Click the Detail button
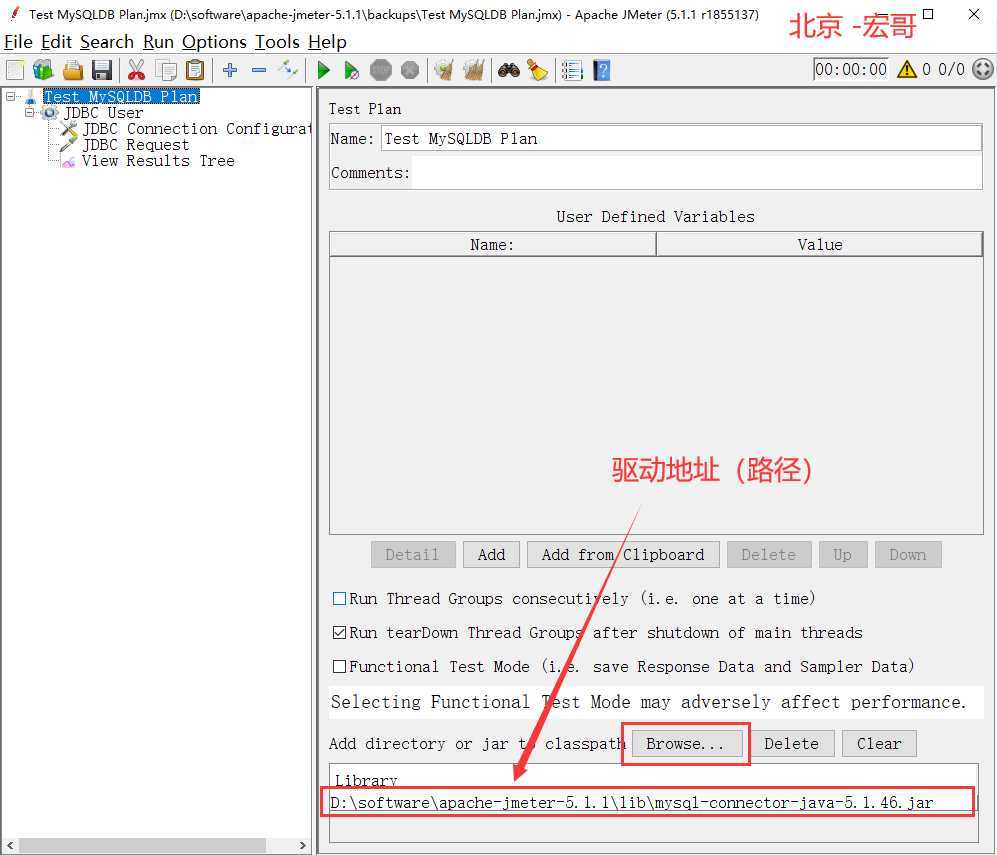This screenshot has width=997, height=855. (x=413, y=555)
